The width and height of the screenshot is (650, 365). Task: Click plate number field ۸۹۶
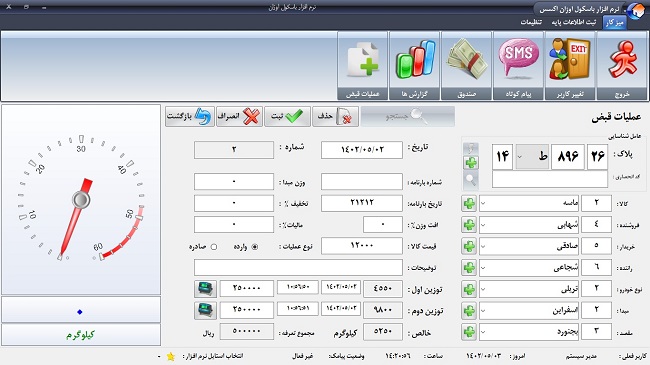[x=568, y=157]
